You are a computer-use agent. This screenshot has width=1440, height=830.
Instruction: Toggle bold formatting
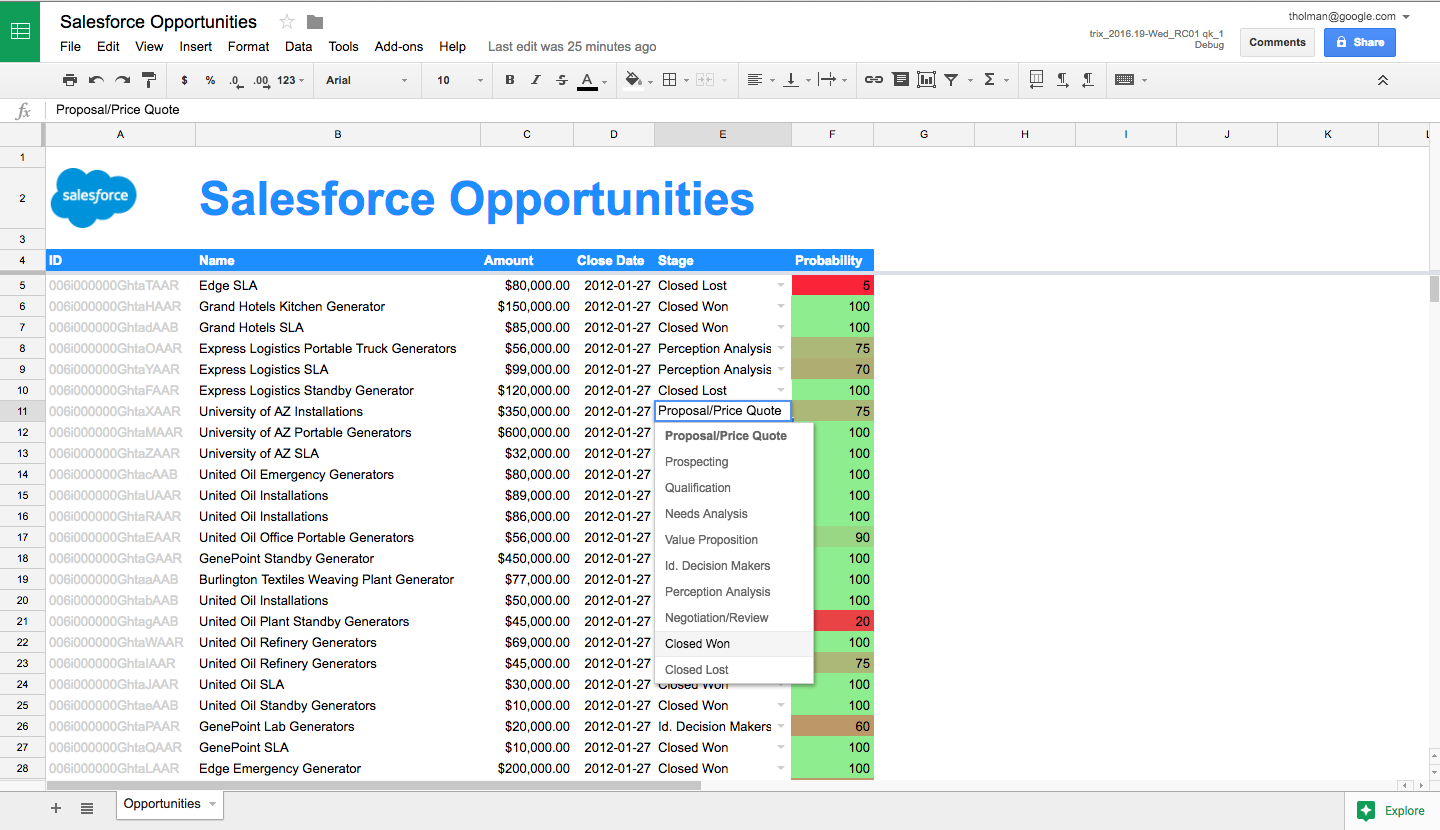[510, 80]
